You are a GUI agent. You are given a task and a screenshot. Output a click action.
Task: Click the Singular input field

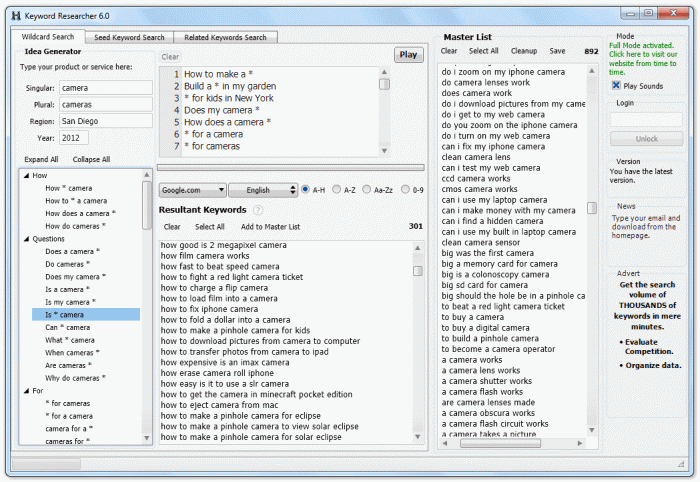coord(106,88)
